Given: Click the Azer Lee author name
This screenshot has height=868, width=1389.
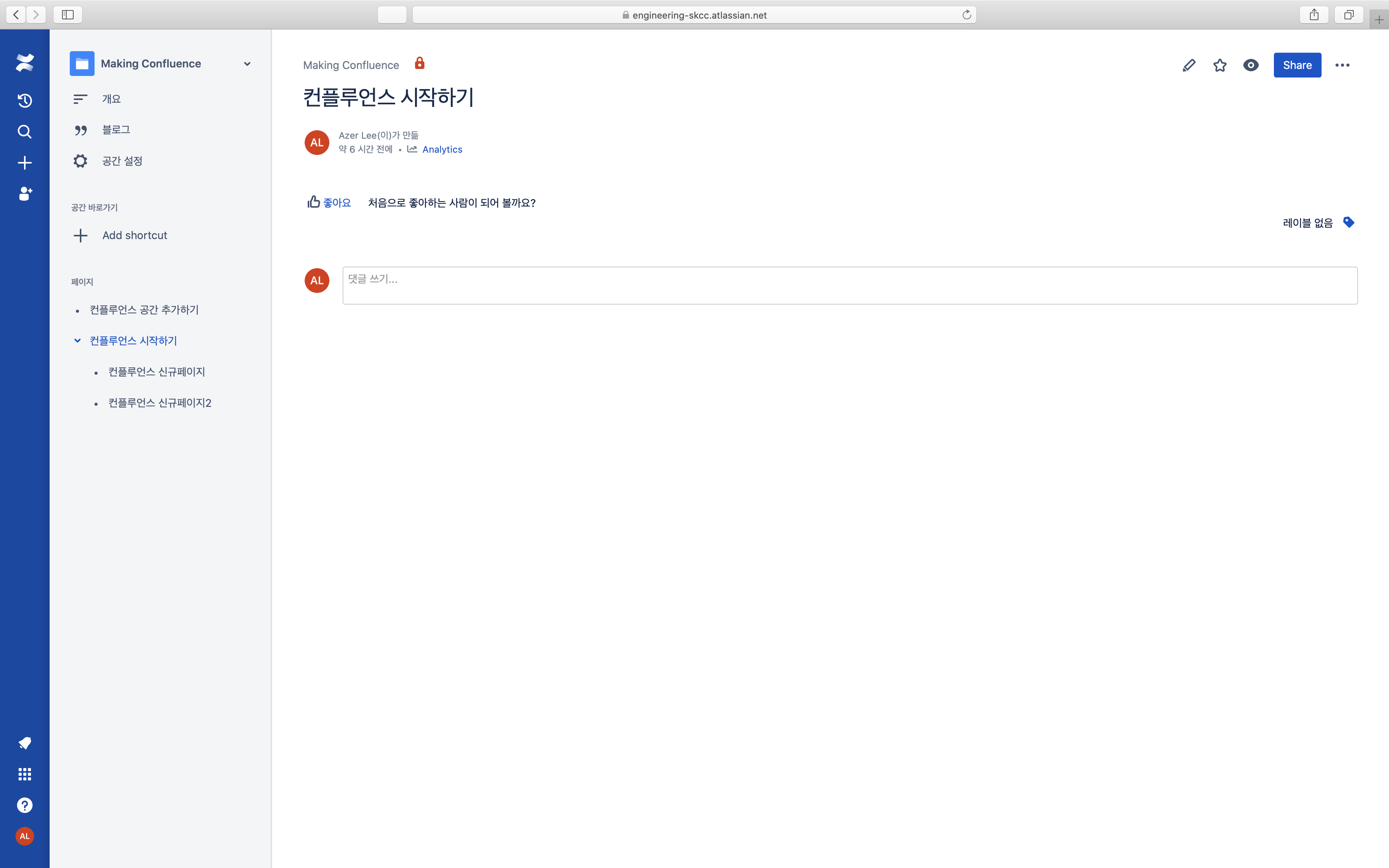Looking at the screenshot, I should (x=358, y=136).
